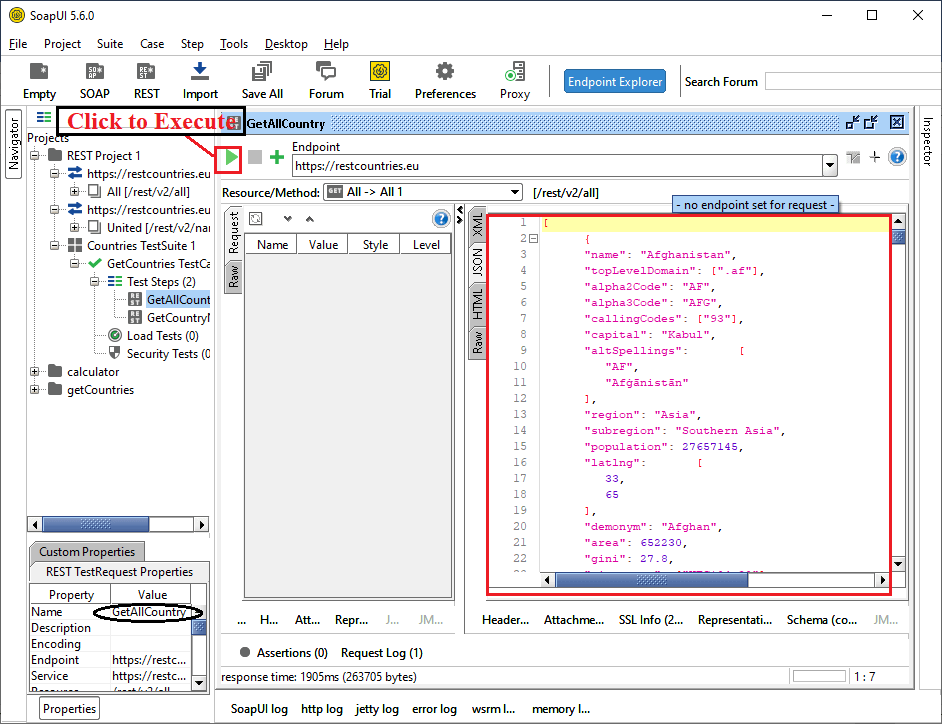Click the navigator list-view icon above Projects

[x=44, y=117]
